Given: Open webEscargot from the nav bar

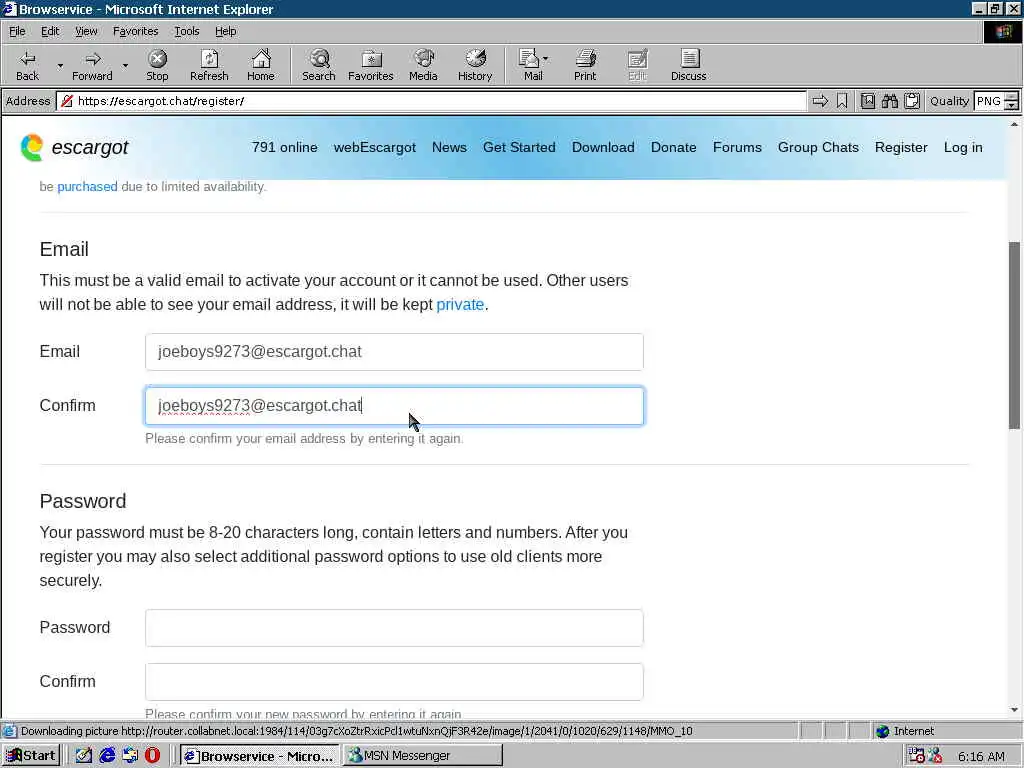Looking at the screenshot, I should tap(374, 148).
